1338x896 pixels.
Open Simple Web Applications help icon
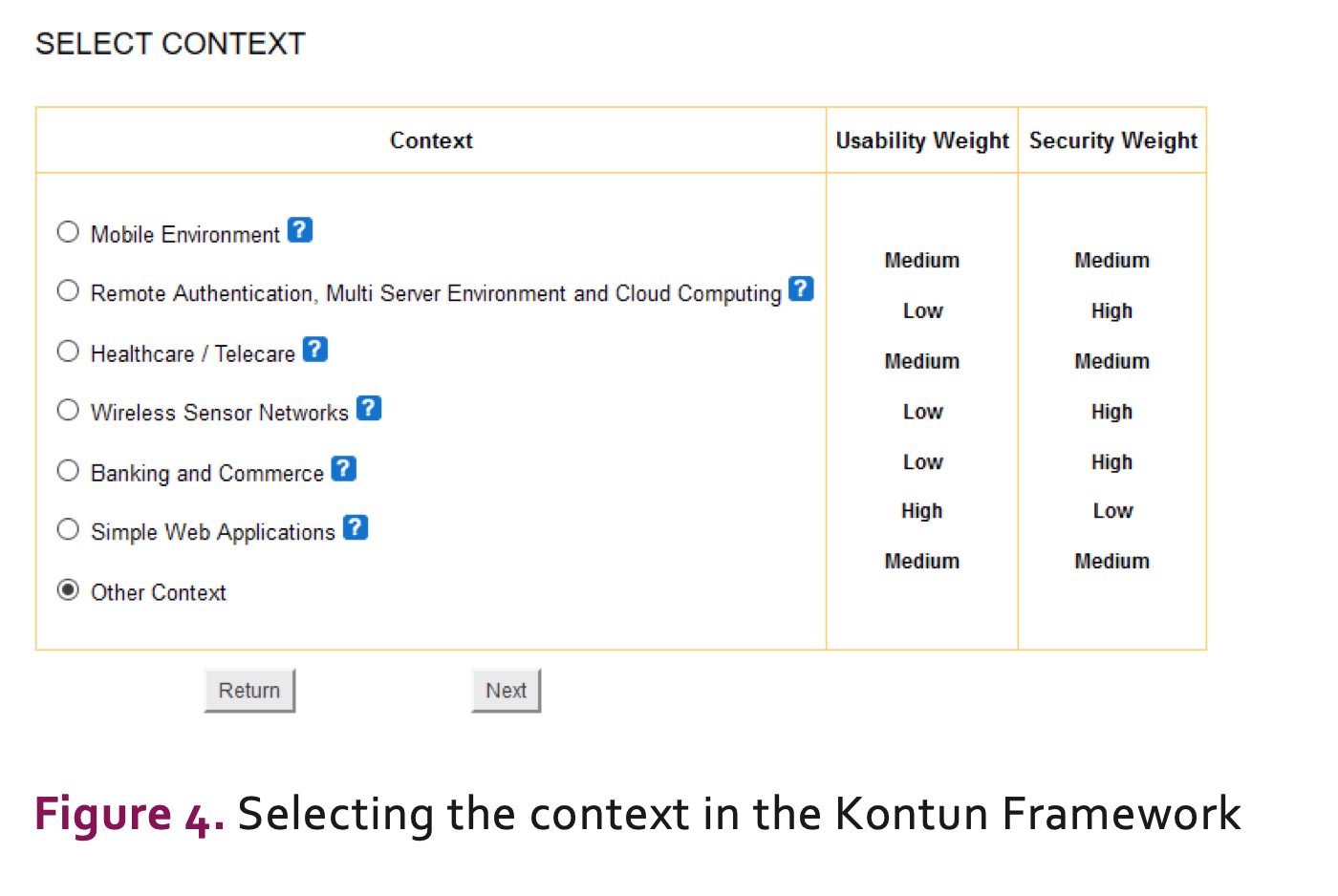356,527
